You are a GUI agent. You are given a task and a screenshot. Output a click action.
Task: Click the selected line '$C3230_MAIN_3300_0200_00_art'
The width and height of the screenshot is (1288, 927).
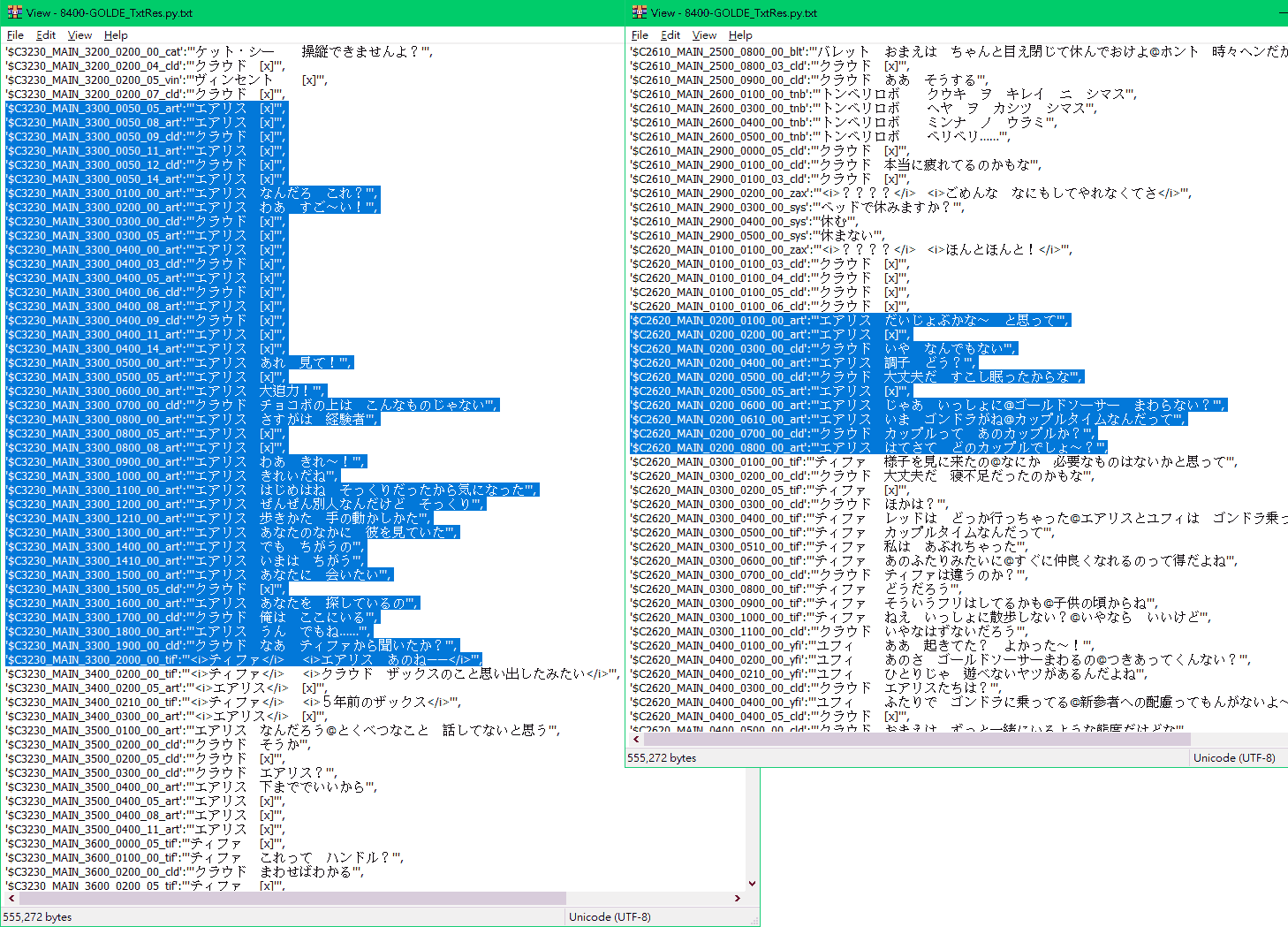[192, 208]
